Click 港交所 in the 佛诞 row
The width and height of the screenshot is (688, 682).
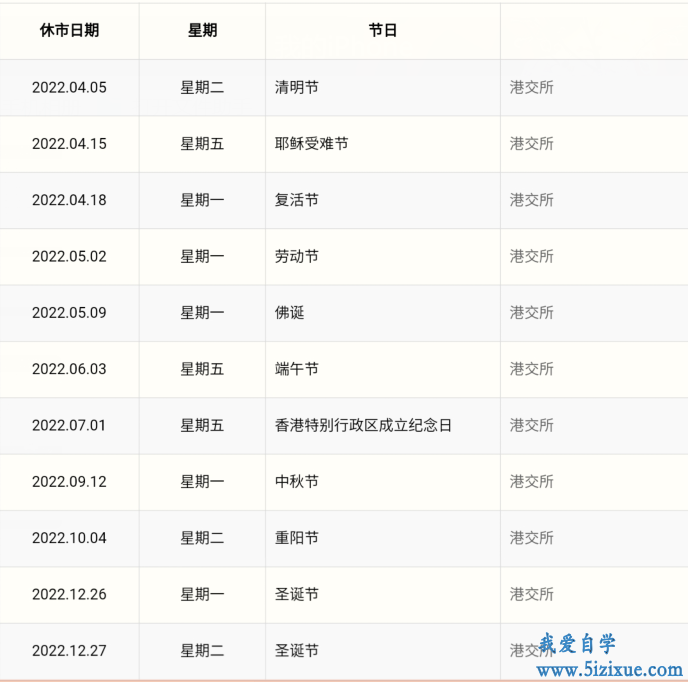532,312
